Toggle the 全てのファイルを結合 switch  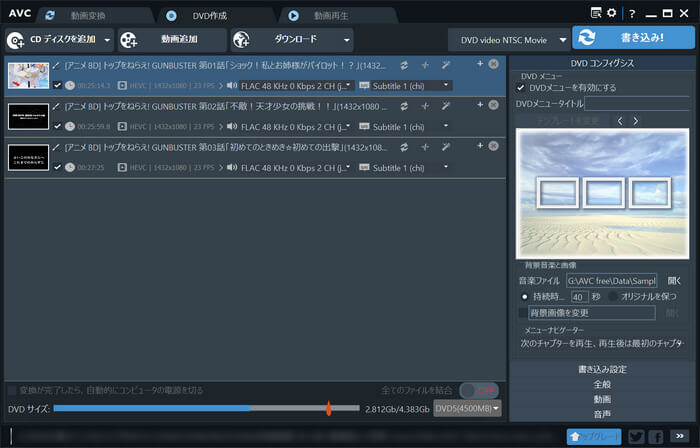(484, 390)
